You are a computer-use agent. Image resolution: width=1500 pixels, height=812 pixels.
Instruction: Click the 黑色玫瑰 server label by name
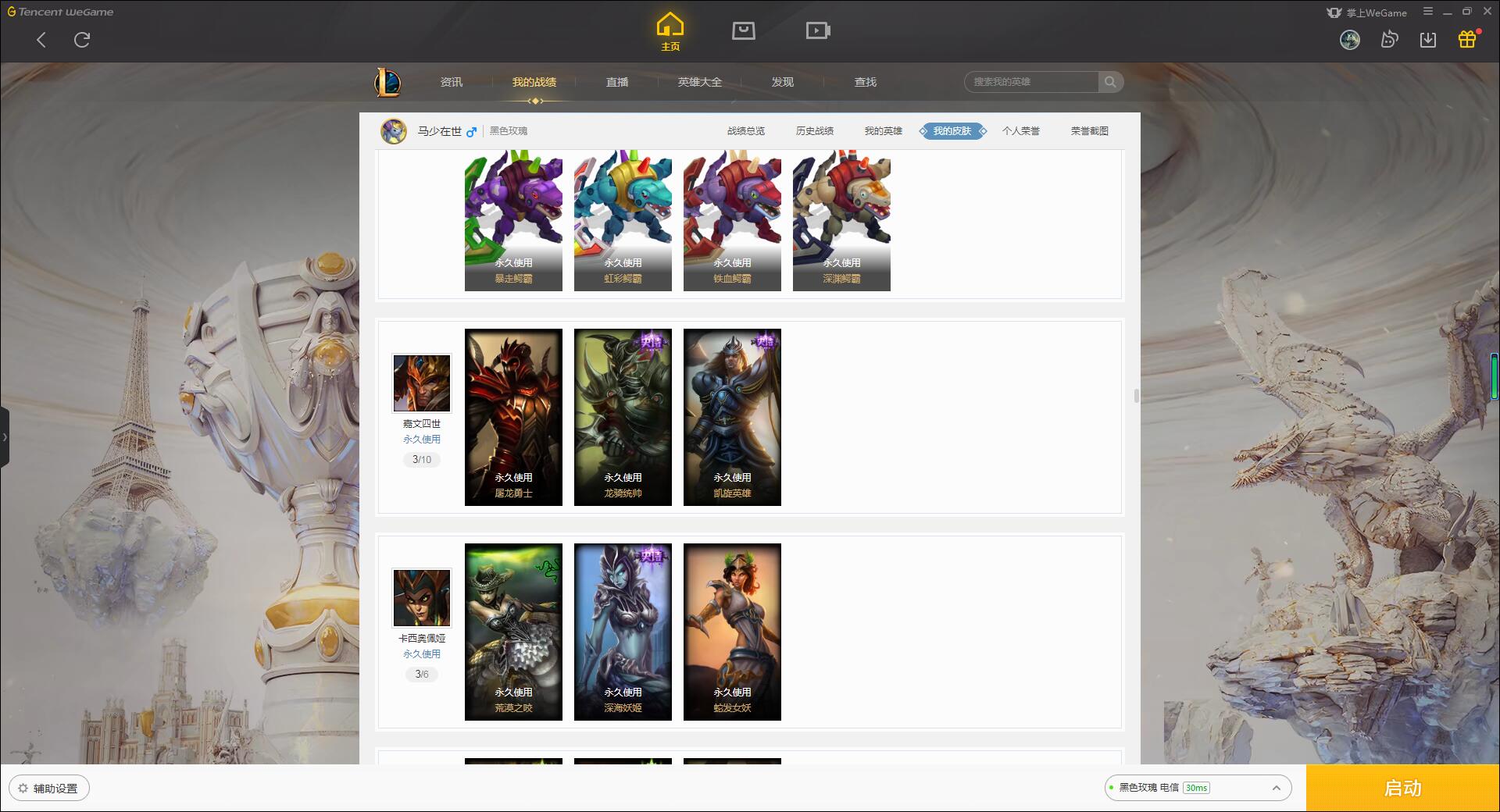509,131
